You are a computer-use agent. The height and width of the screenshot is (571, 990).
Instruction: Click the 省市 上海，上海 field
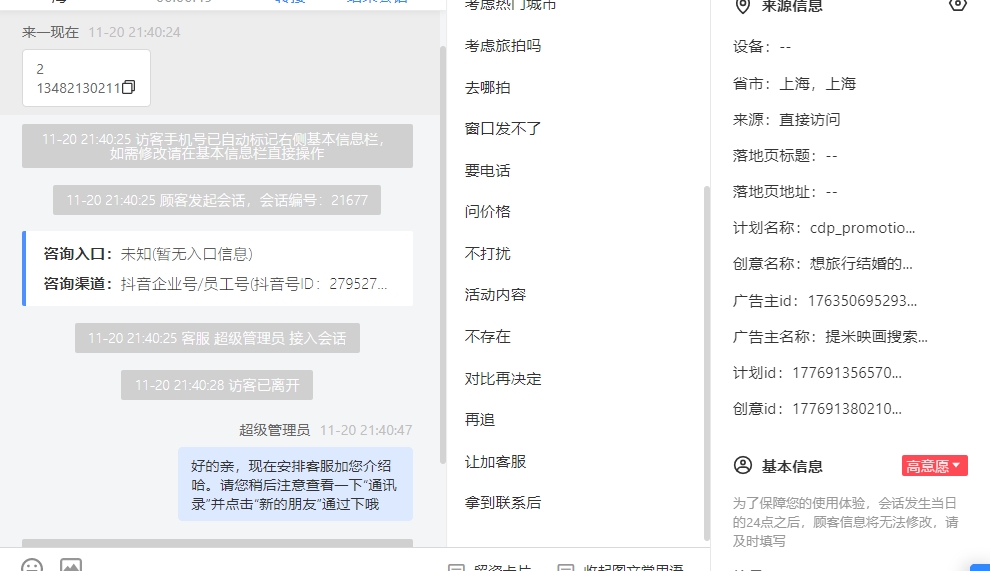pos(794,84)
